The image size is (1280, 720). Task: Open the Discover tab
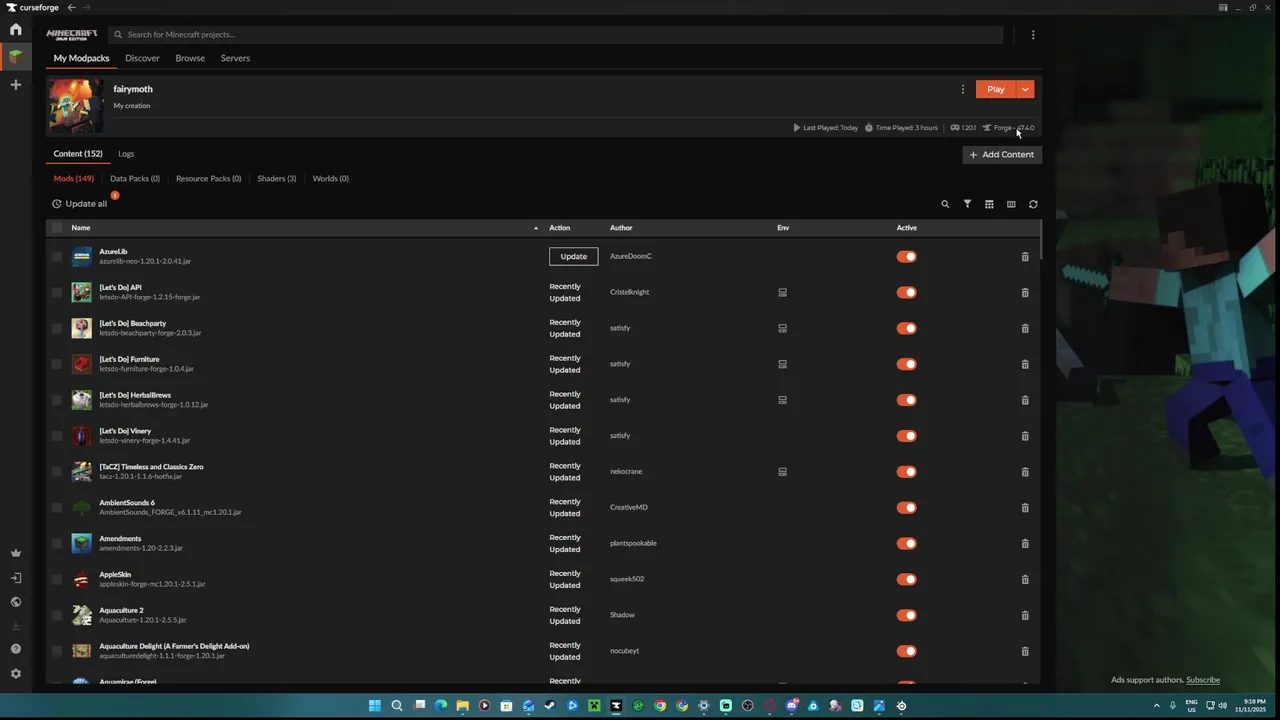click(142, 58)
